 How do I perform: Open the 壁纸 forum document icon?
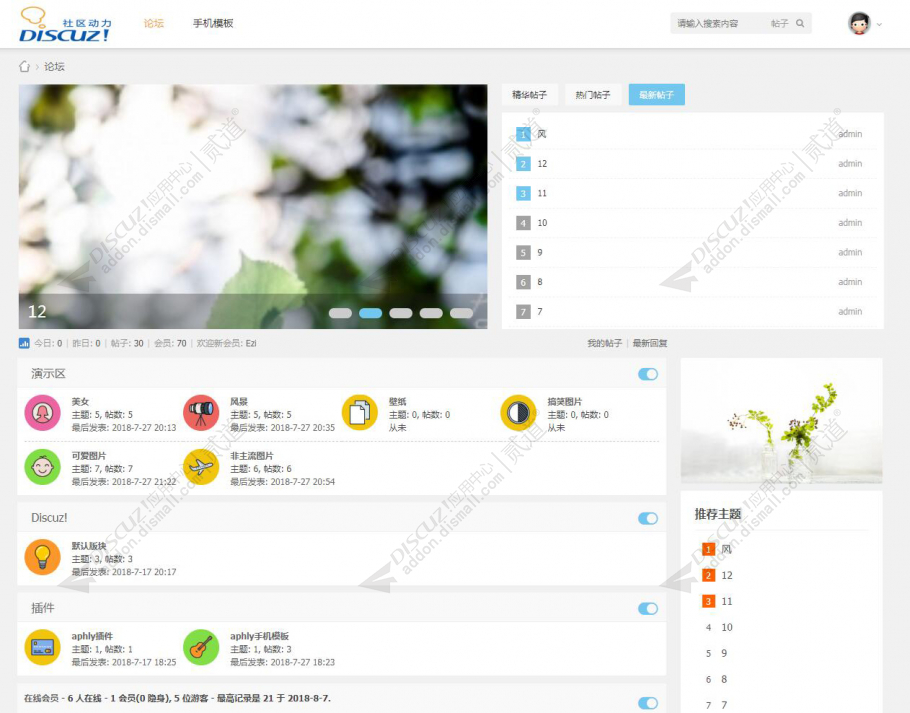[360, 412]
